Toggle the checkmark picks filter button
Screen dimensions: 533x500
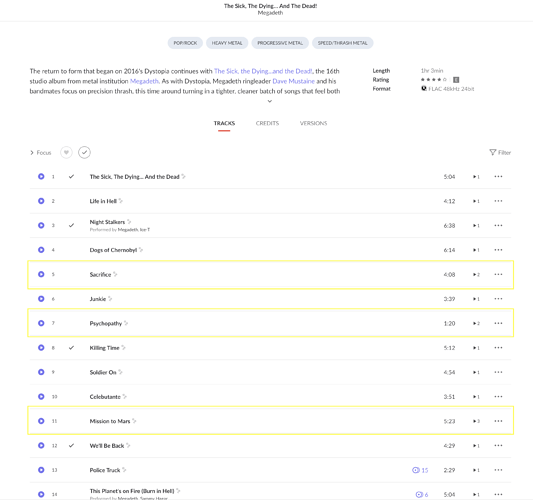pyautogui.click(x=84, y=152)
